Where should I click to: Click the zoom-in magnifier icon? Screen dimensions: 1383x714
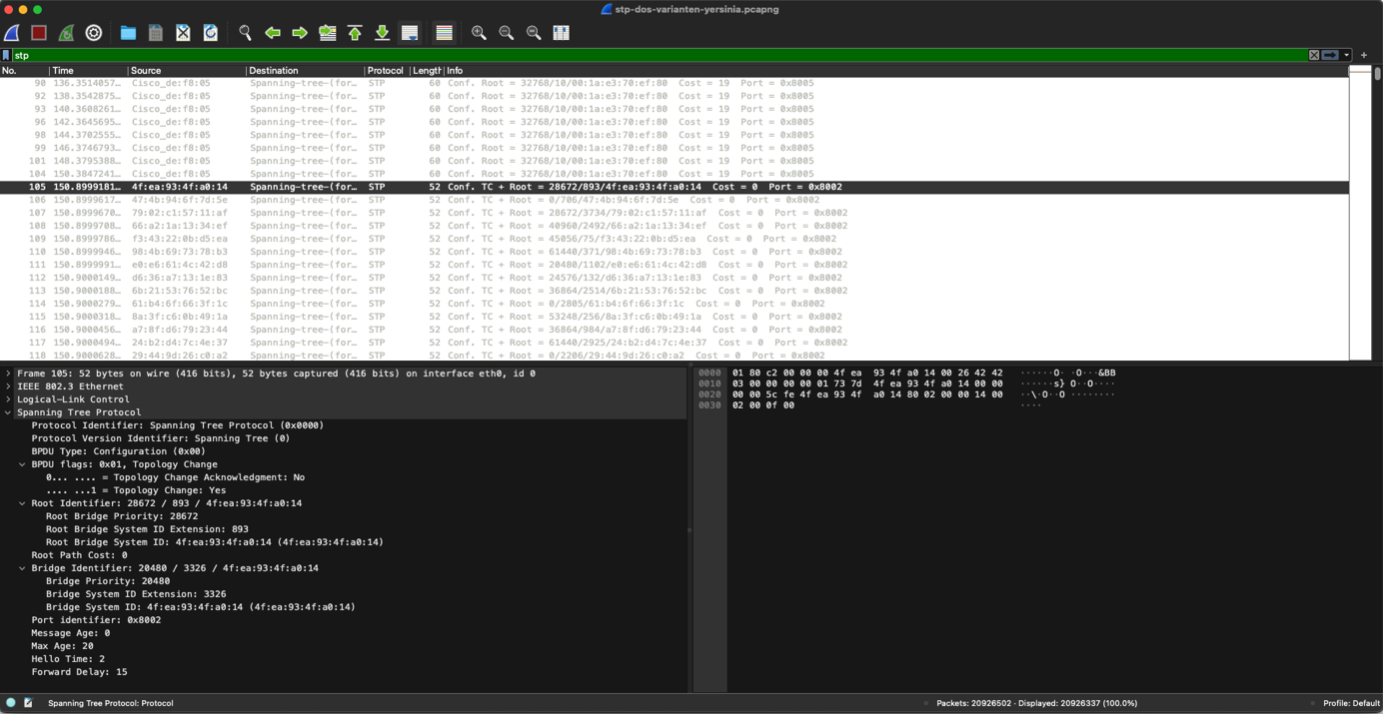[478, 32]
